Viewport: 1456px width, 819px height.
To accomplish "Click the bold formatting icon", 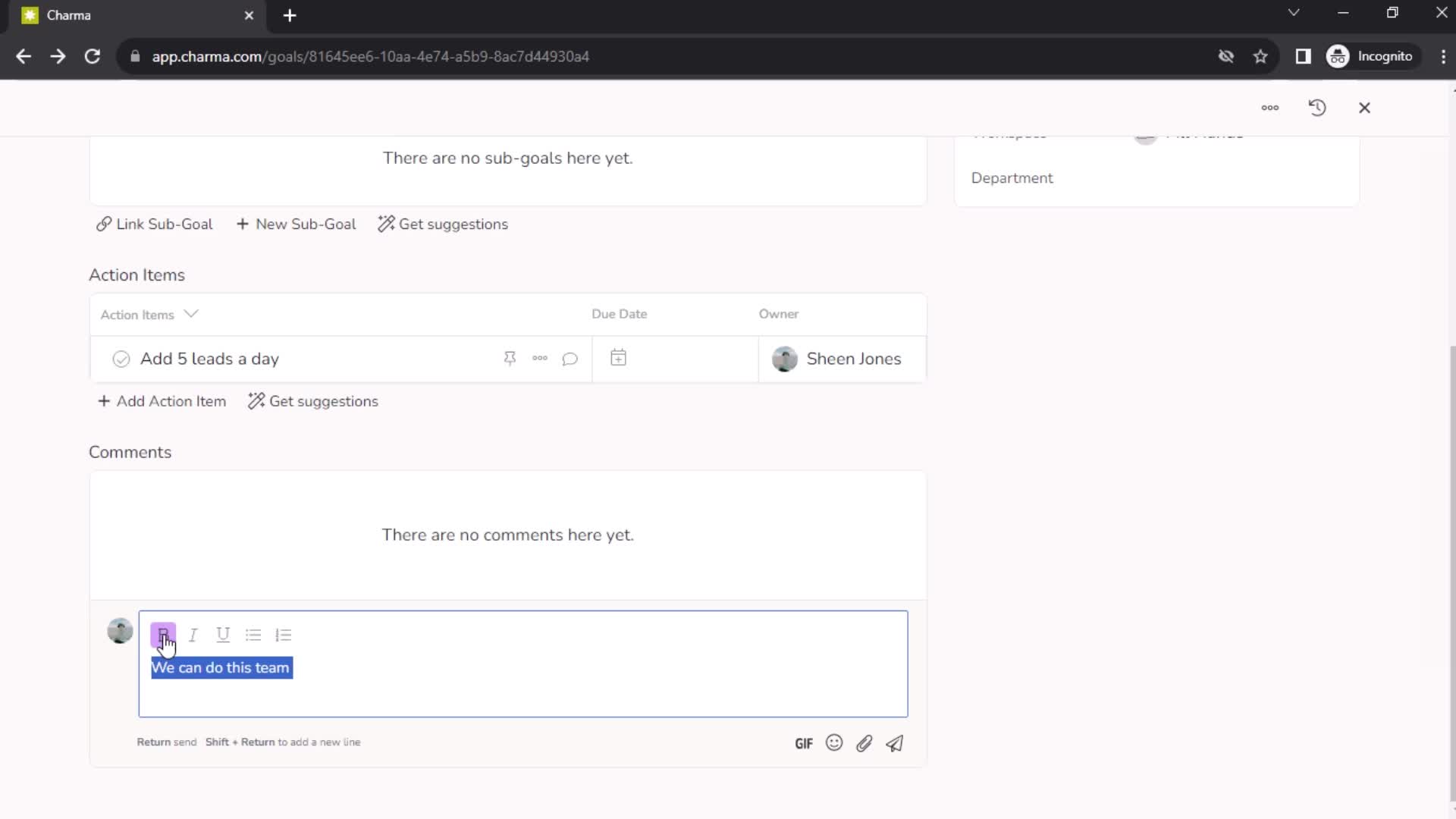I will [x=163, y=634].
